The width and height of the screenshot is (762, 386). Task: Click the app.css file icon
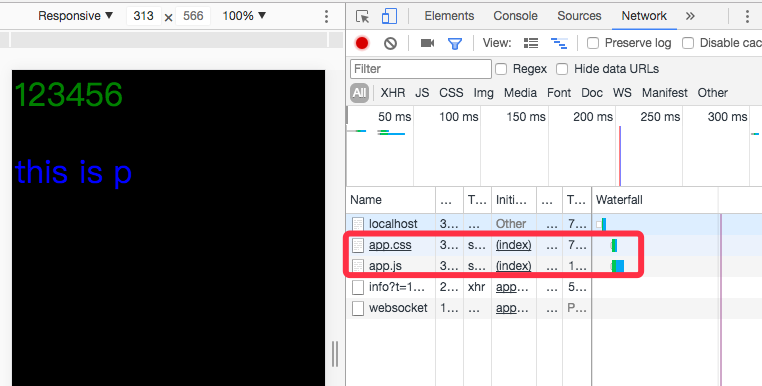(x=358, y=246)
